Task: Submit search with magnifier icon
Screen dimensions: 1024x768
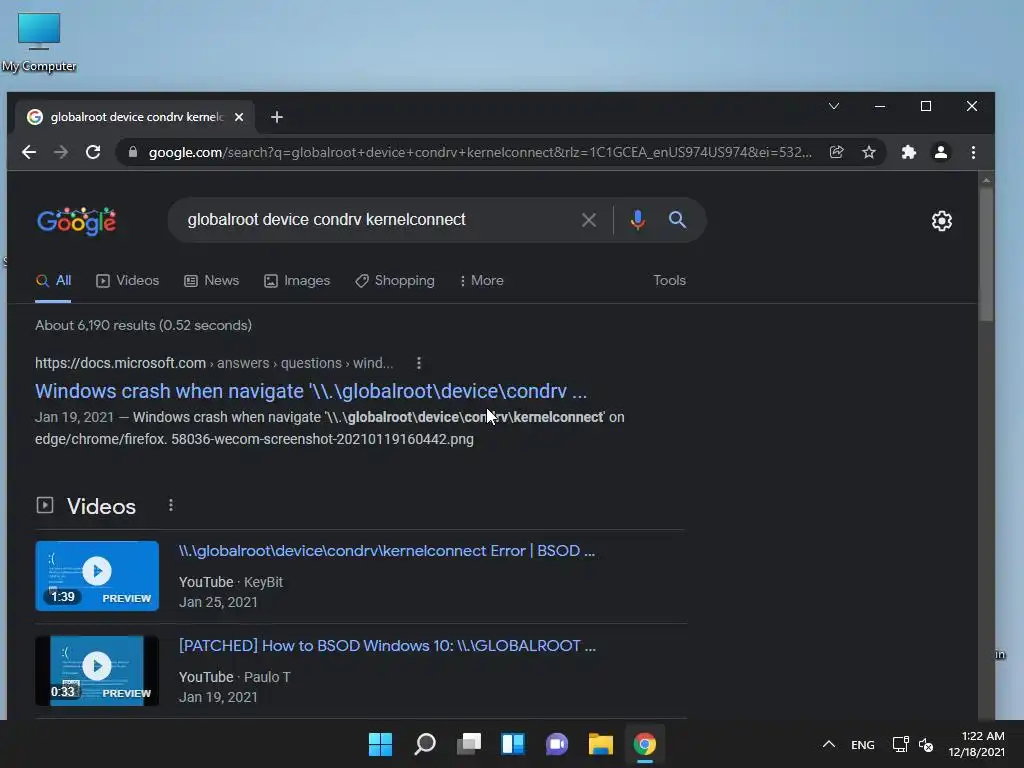Action: [x=677, y=219]
